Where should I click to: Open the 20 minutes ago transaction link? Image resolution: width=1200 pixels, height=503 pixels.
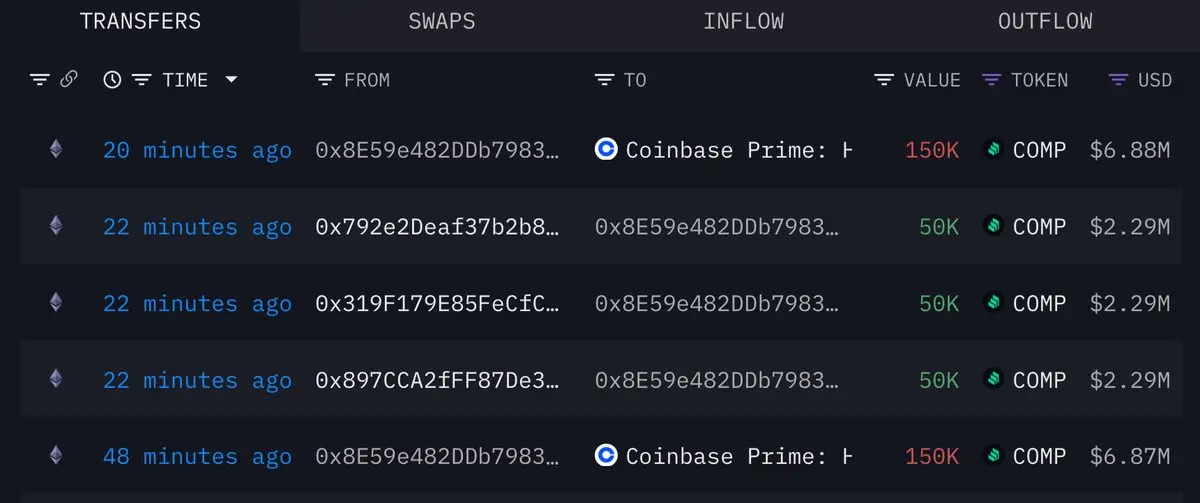[x=197, y=150]
